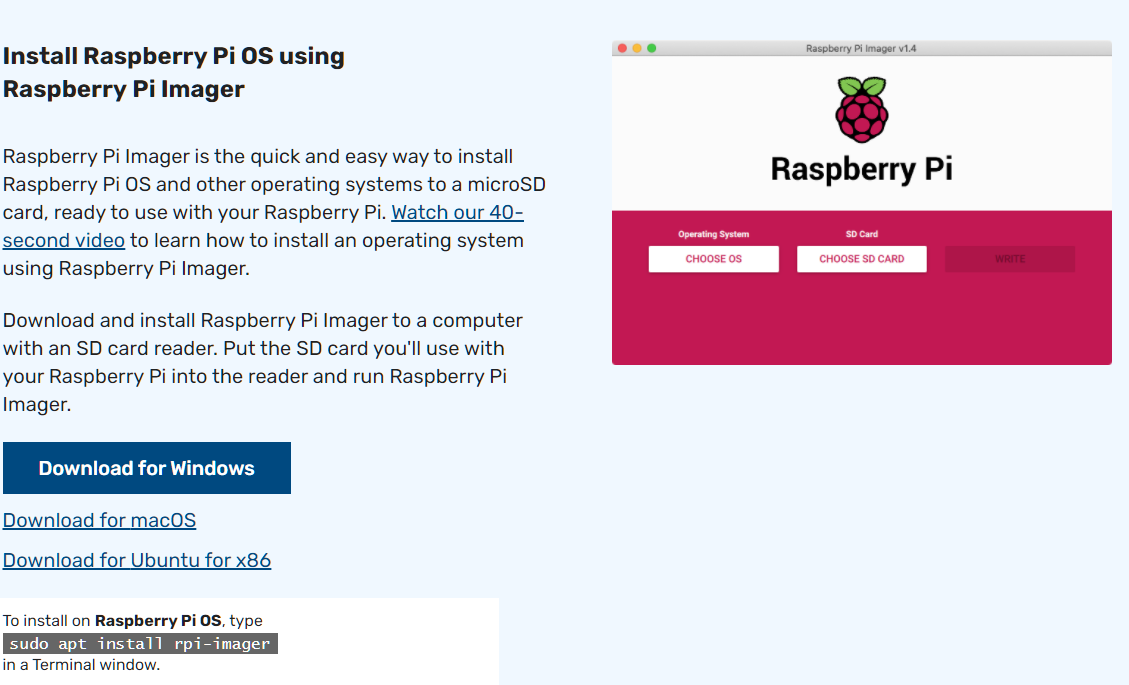Click the Download for Windows button
This screenshot has width=1129, height=685.
pyautogui.click(x=147, y=468)
